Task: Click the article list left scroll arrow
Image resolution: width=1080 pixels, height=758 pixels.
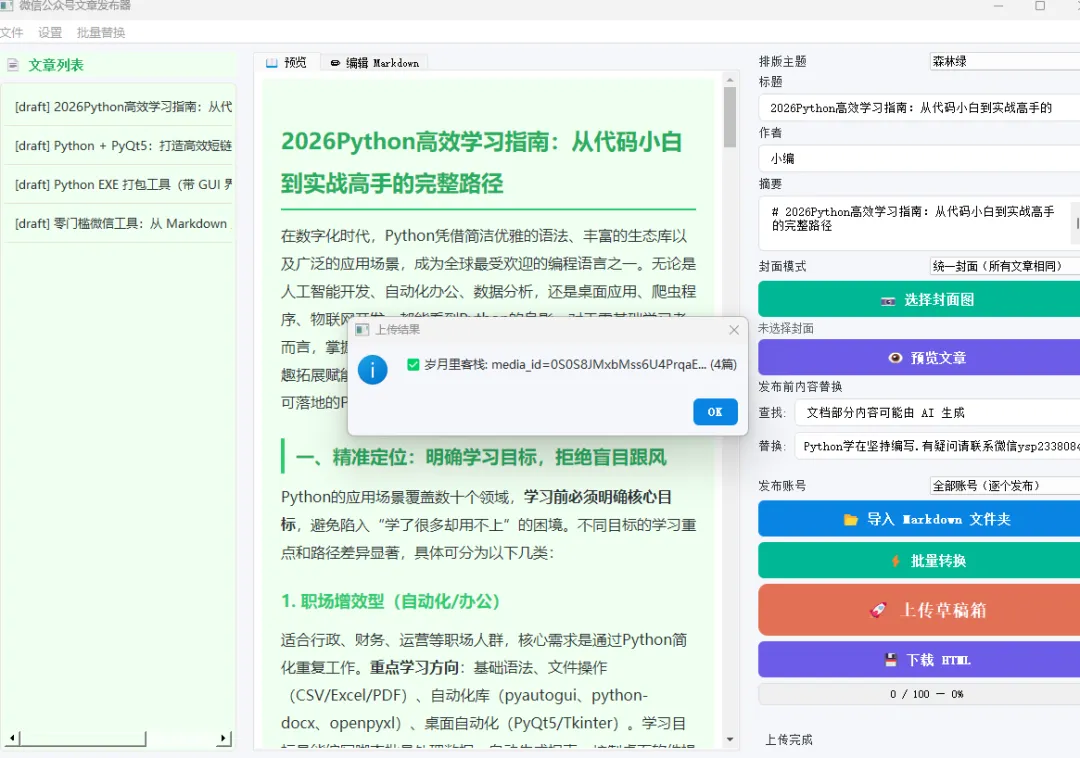Action: click(11, 739)
